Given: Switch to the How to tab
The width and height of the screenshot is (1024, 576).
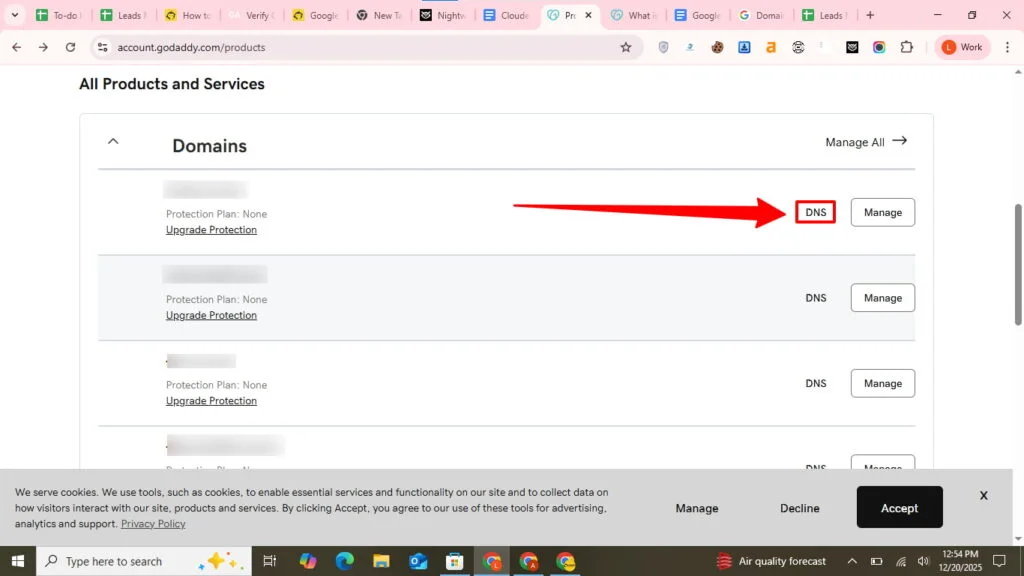Looking at the screenshot, I should coord(187,15).
